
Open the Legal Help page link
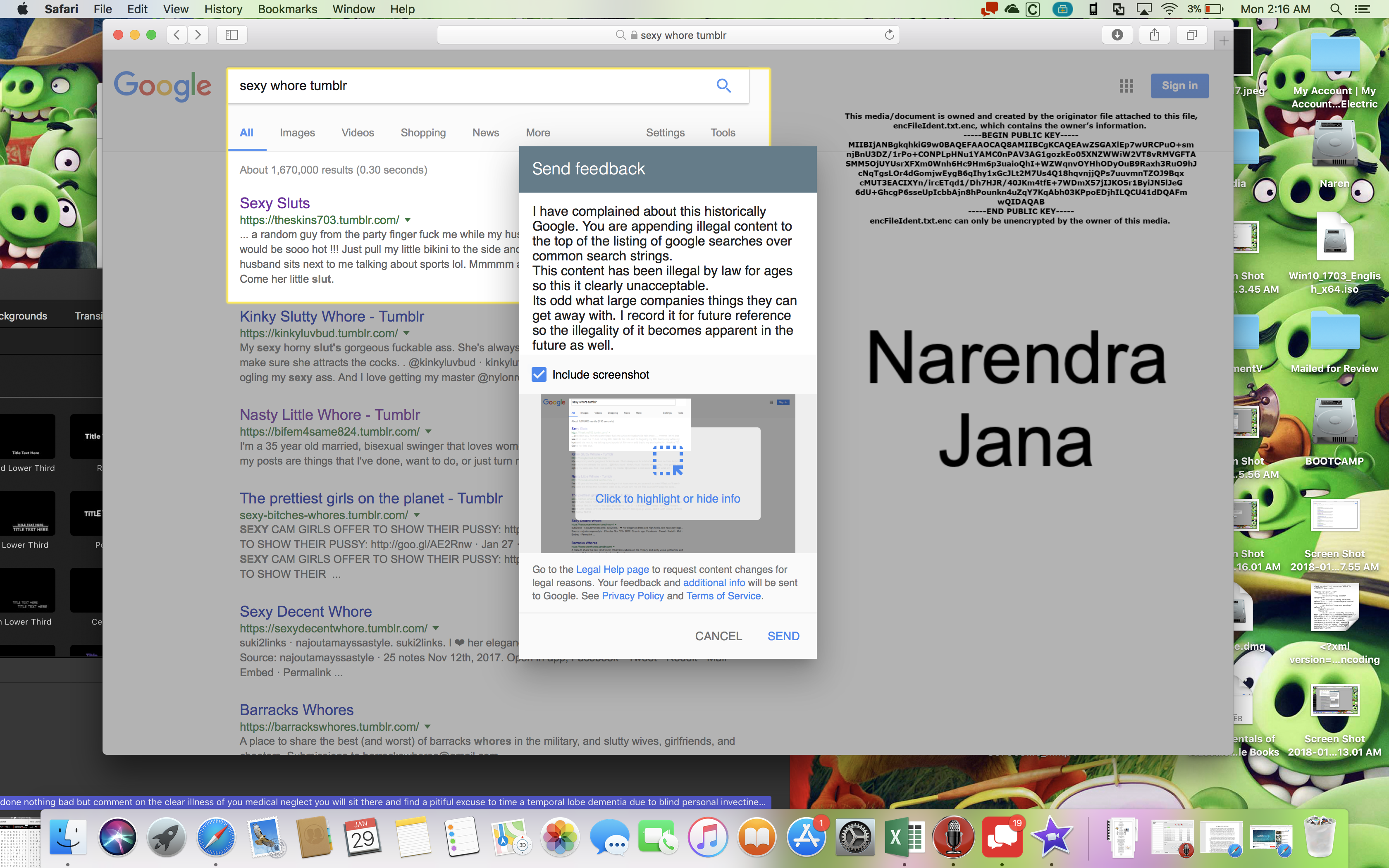(612, 569)
